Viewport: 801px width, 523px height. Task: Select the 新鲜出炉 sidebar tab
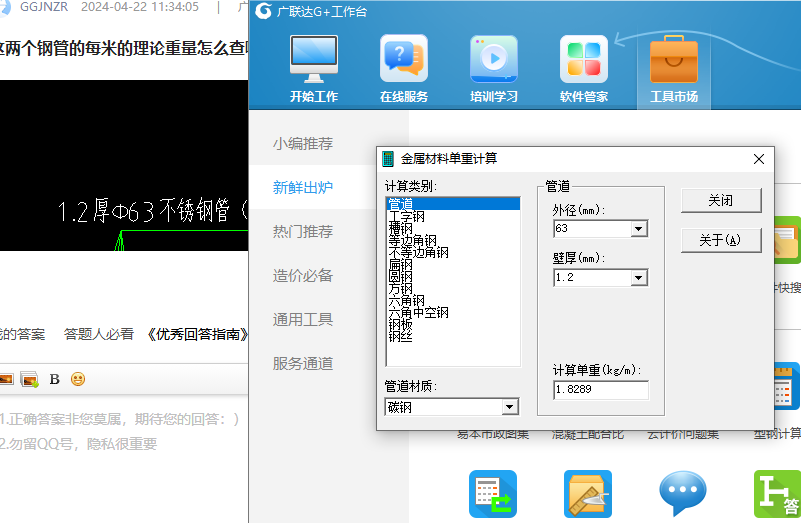[303, 187]
